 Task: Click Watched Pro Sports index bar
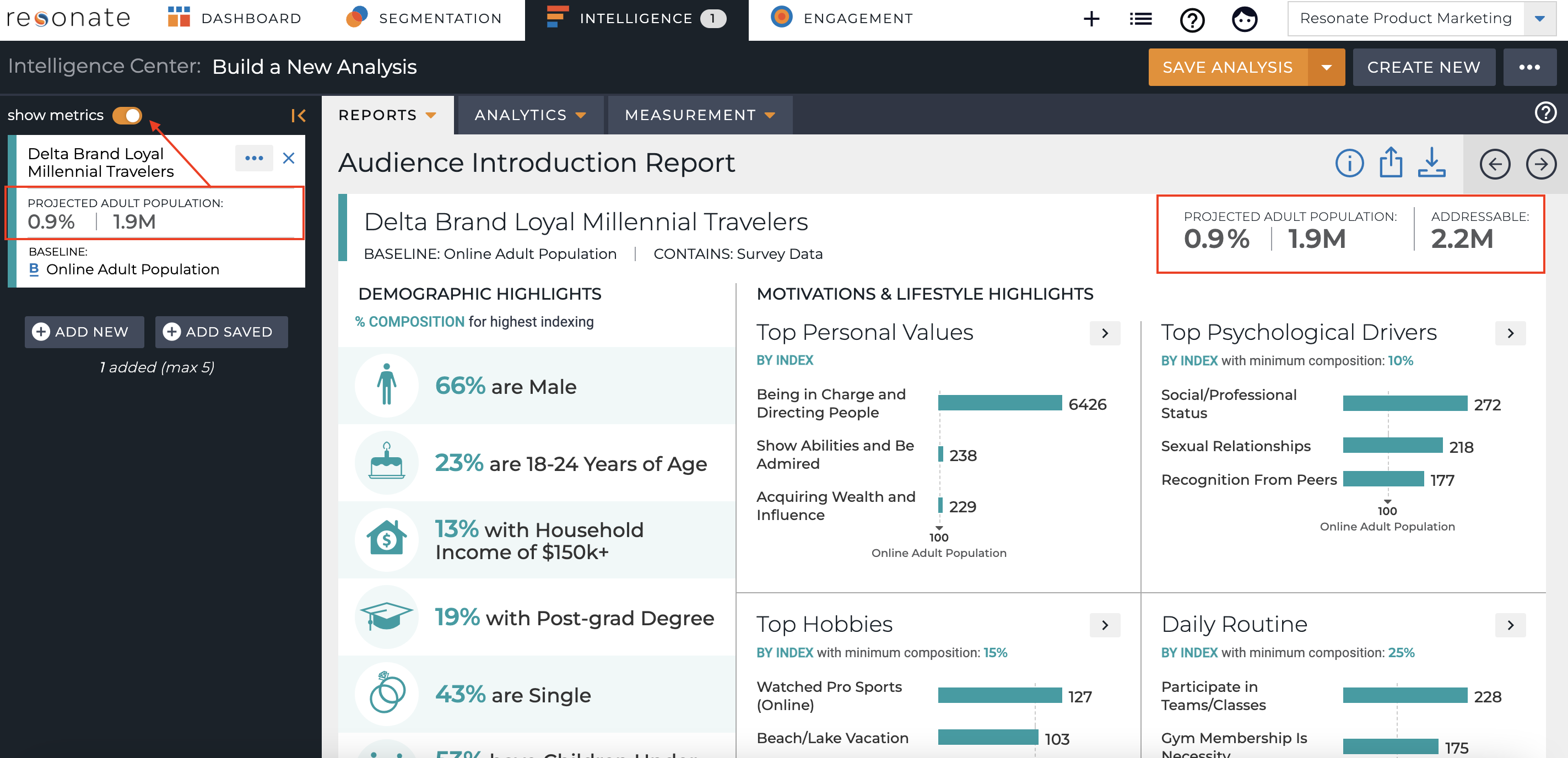click(999, 695)
